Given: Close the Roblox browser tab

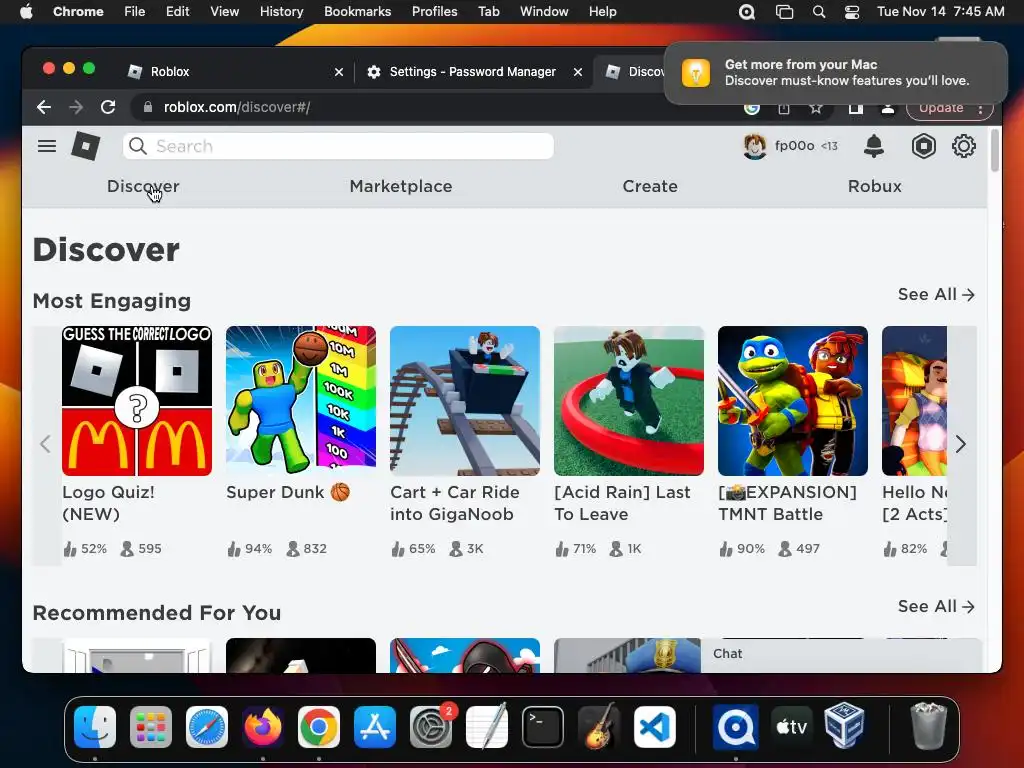Looking at the screenshot, I should pos(338,72).
